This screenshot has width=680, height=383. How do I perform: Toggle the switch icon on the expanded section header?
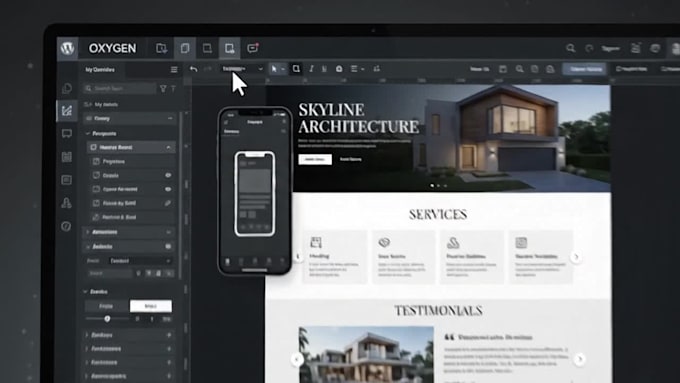(168, 246)
